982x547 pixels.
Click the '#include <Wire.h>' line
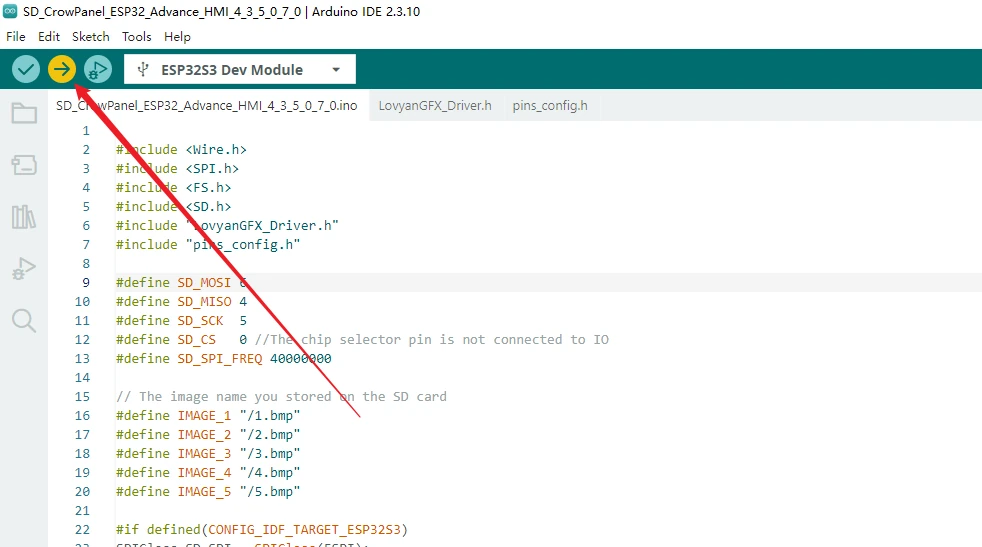(181, 150)
